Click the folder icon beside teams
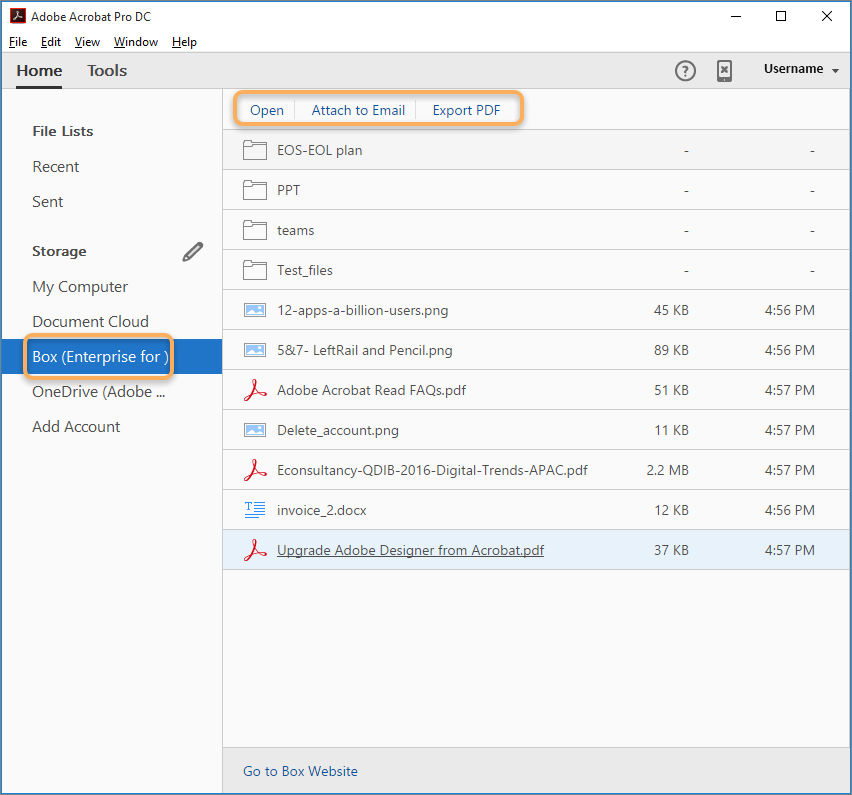Image resolution: width=852 pixels, height=795 pixels. pyautogui.click(x=254, y=230)
